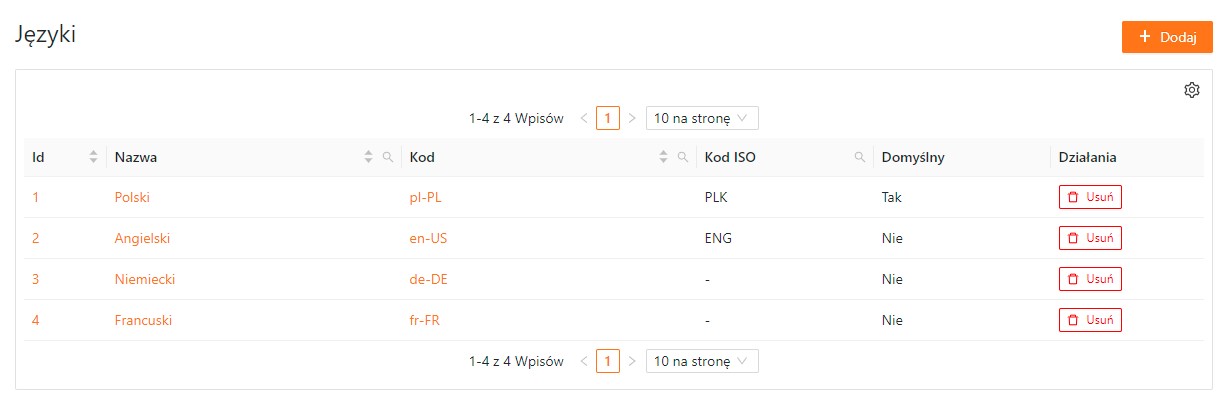The width and height of the screenshot is (1225, 403).
Task: Go to previous page in bottom pagination
Action: [584, 360]
